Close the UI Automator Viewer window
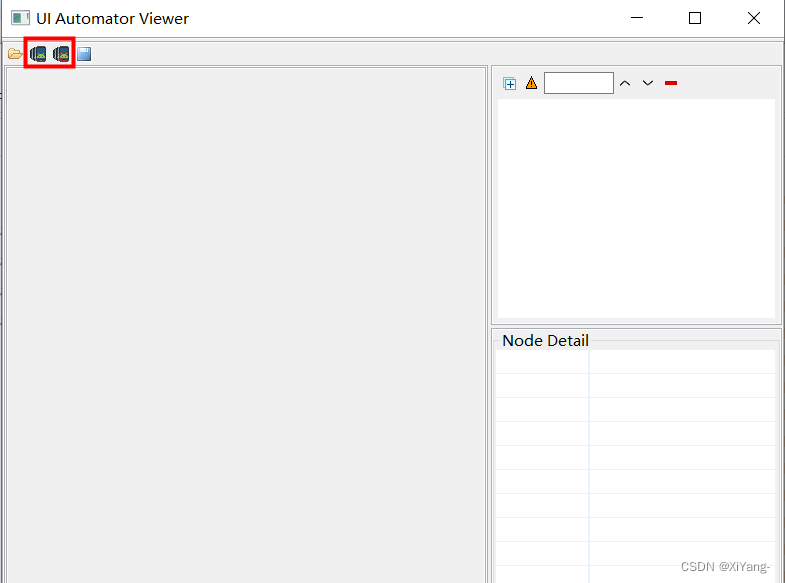This screenshot has height=583, width=785. point(753,18)
